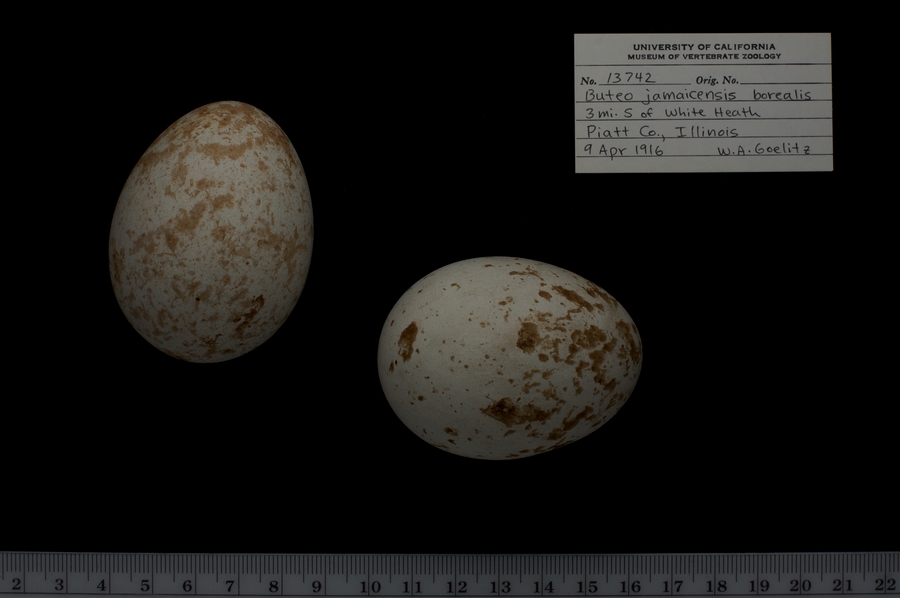Click the 'Orig. No.' field label
The height and width of the screenshot is (598, 900).
(x=717, y=80)
